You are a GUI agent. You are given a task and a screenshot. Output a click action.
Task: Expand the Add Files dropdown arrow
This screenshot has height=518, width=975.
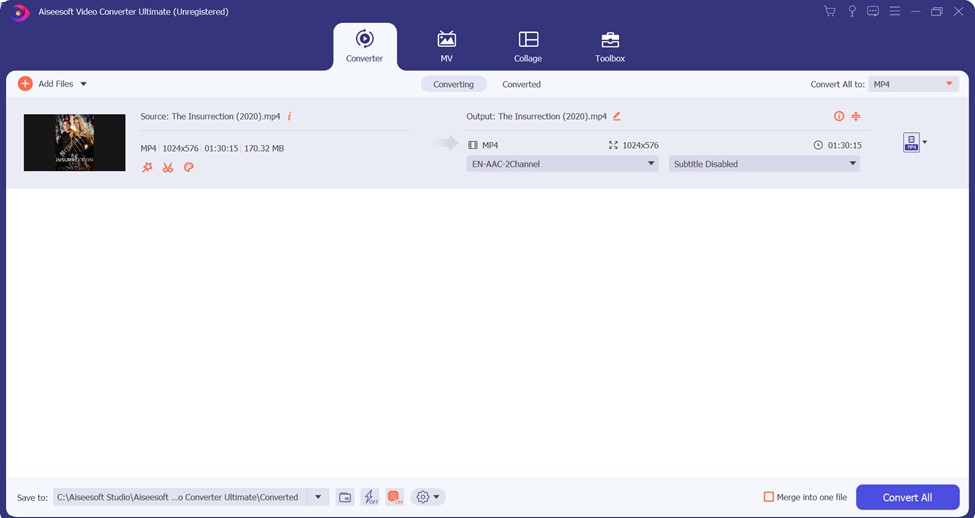(x=83, y=84)
